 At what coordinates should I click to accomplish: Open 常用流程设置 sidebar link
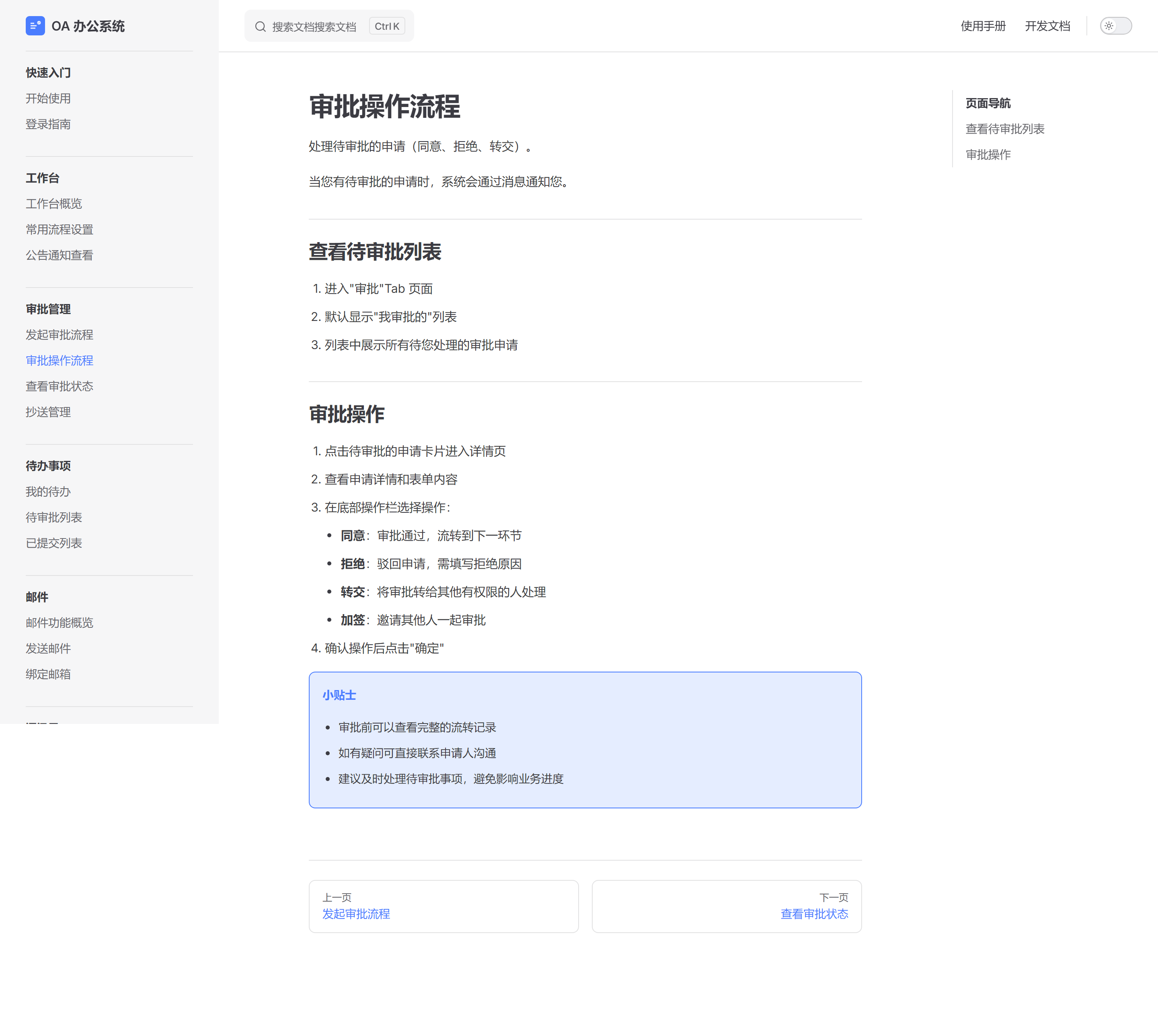[x=59, y=229]
